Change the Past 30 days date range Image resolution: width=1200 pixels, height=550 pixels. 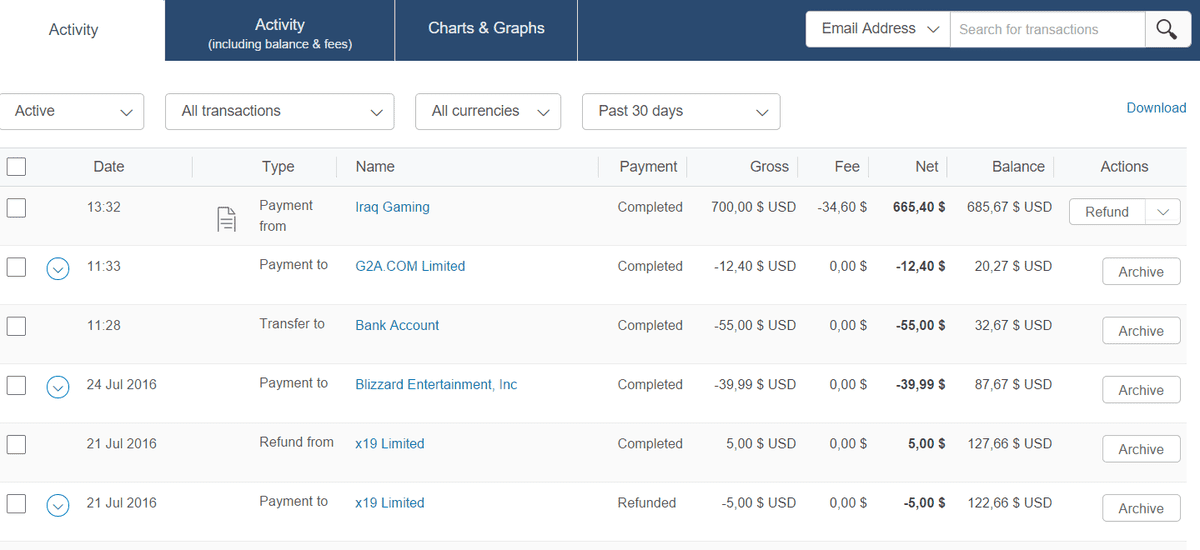[680, 112]
